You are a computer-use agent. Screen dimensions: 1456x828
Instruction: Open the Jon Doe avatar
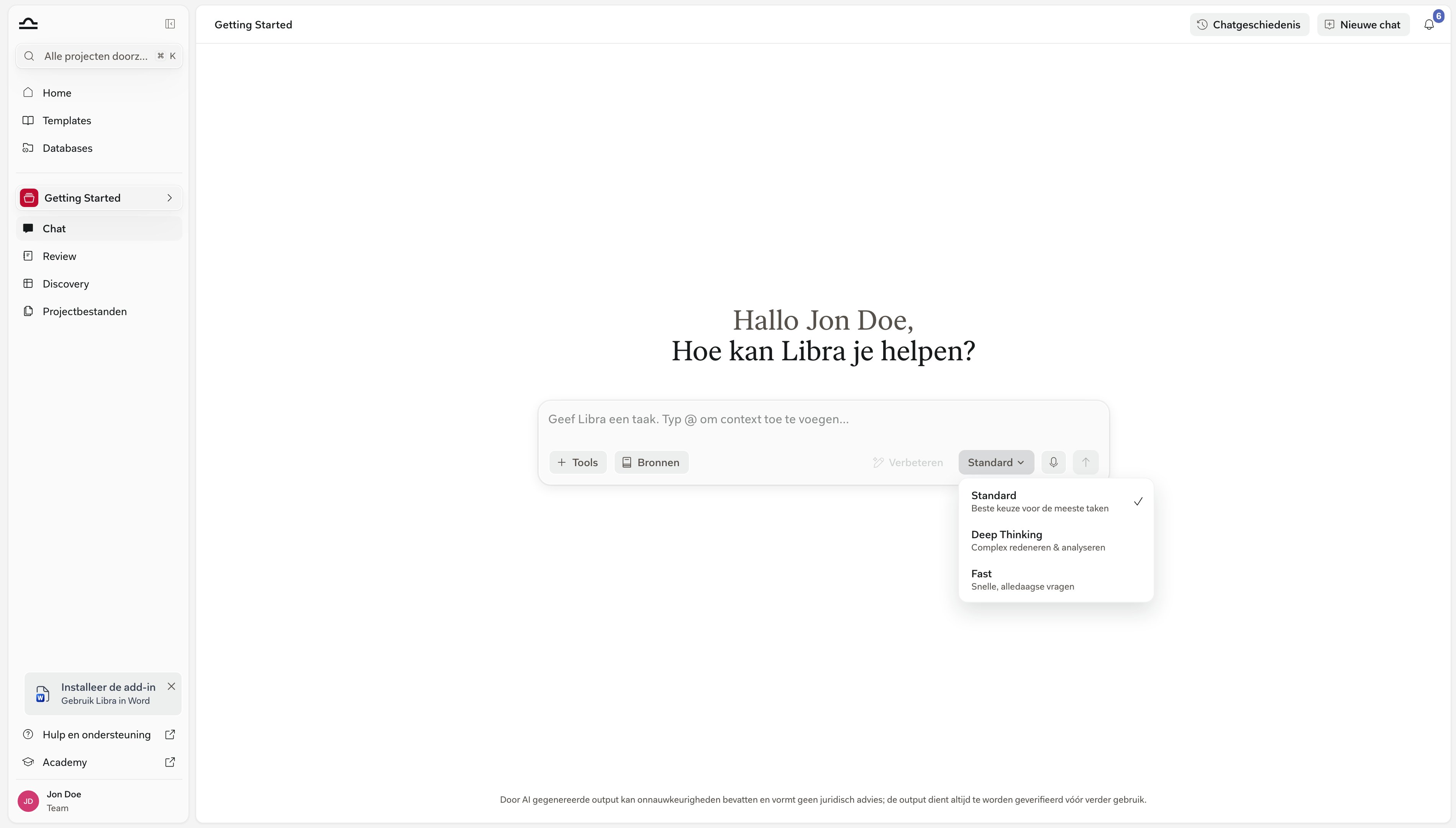pyautogui.click(x=28, y=801)
